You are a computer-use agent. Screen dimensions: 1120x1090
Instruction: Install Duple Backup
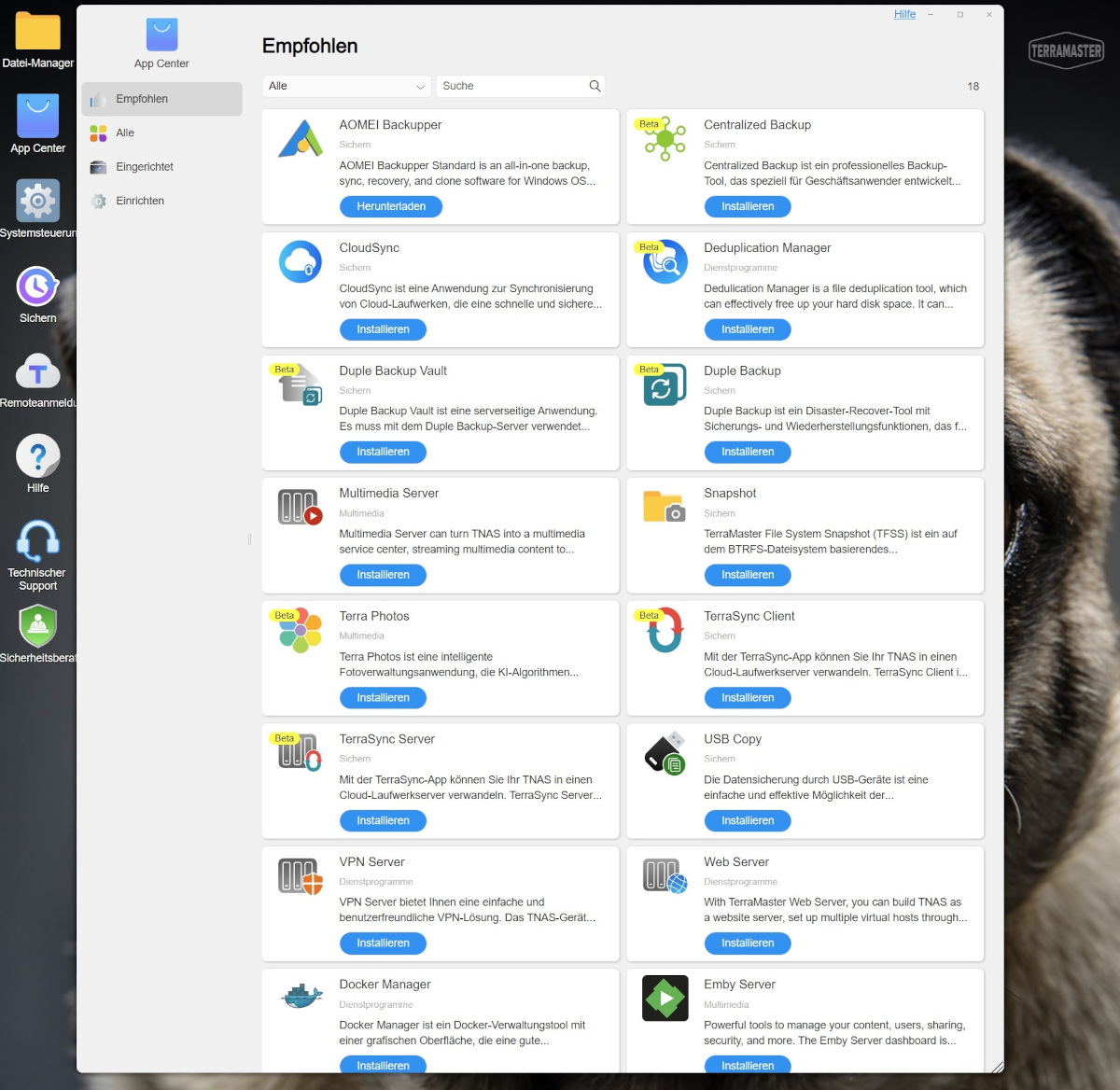[748, 452]
